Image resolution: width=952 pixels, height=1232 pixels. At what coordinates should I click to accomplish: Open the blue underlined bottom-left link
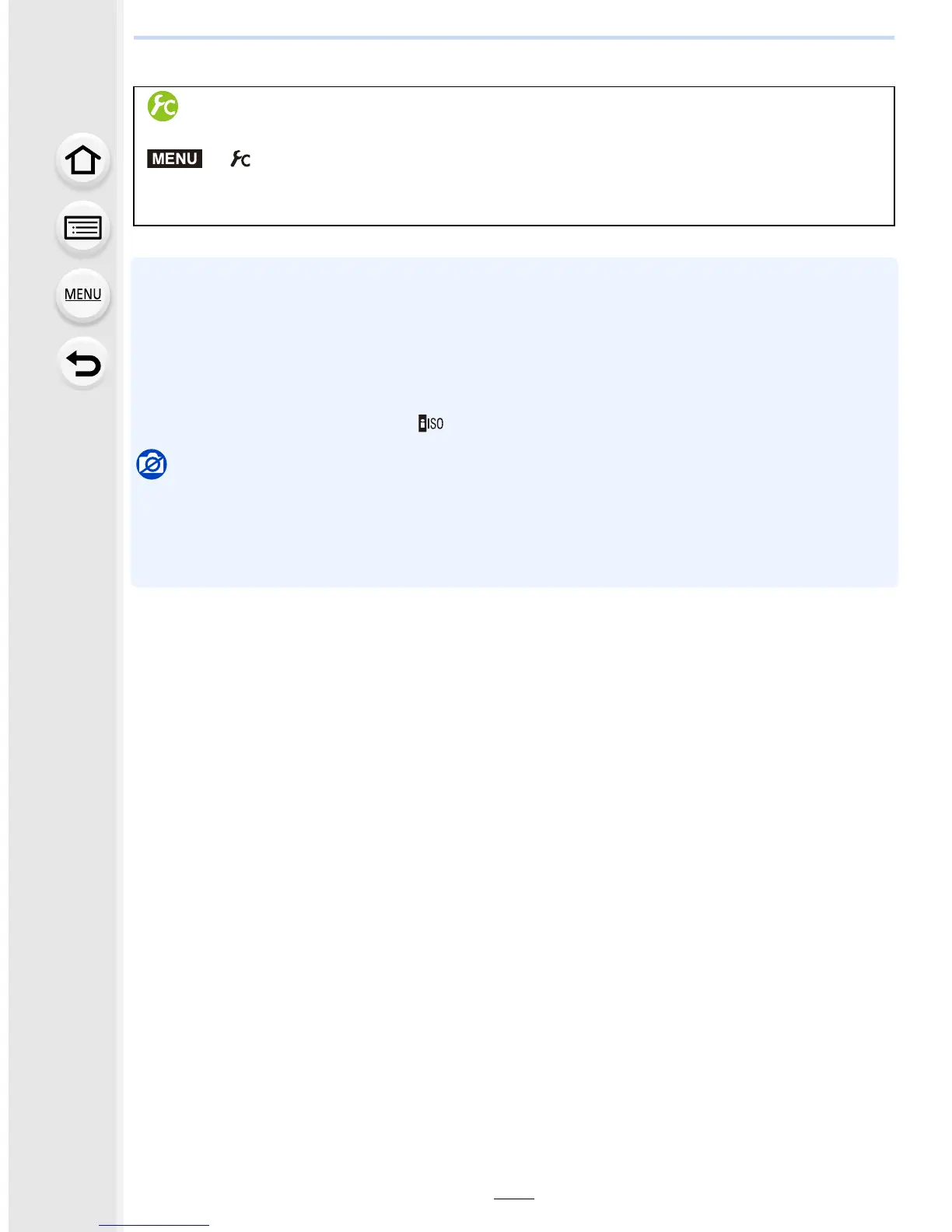point(154,1225)
